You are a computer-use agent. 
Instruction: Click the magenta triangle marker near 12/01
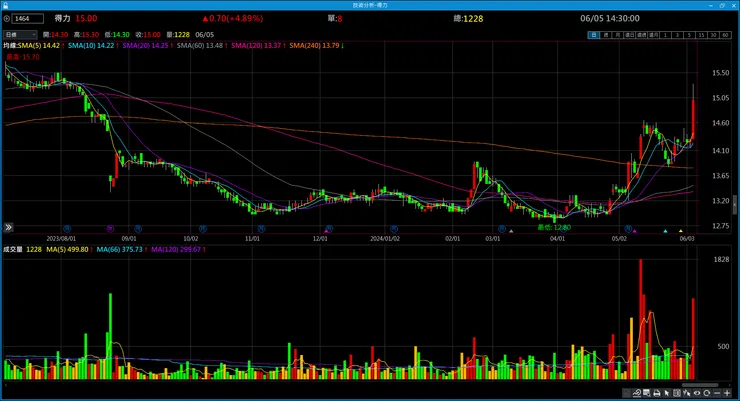coord(326,231)
